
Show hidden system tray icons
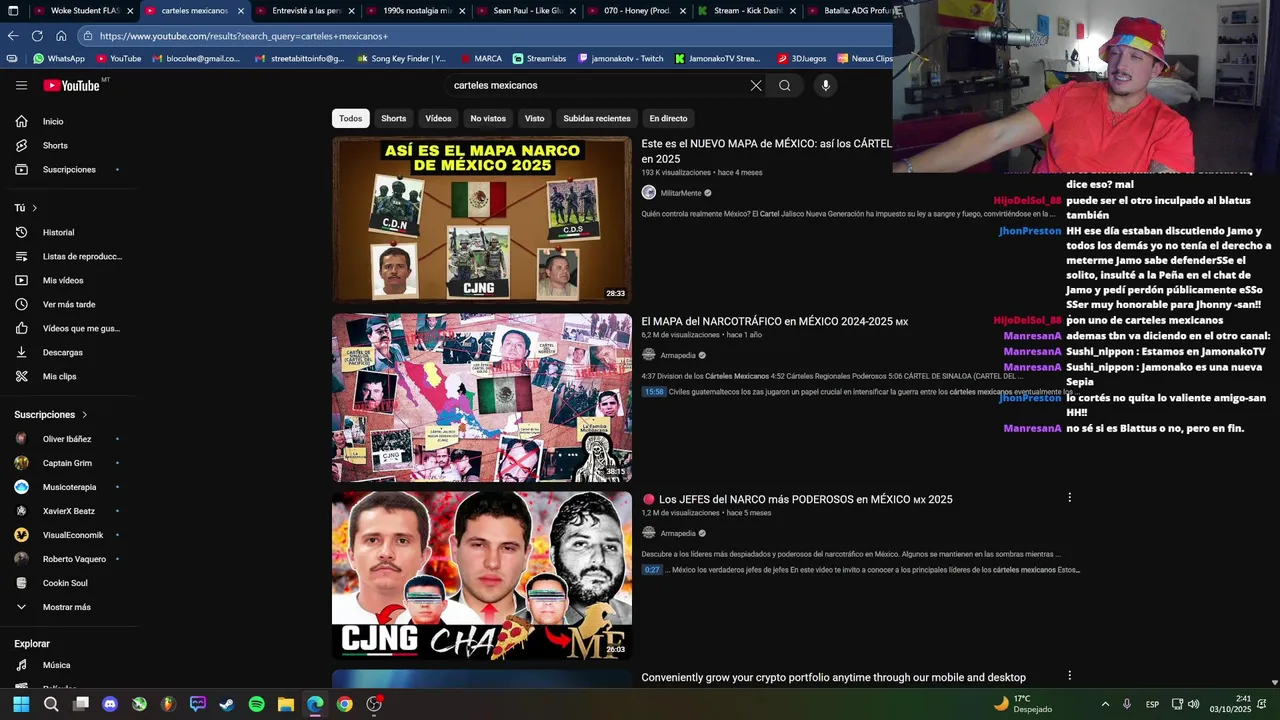[1105, 704]
